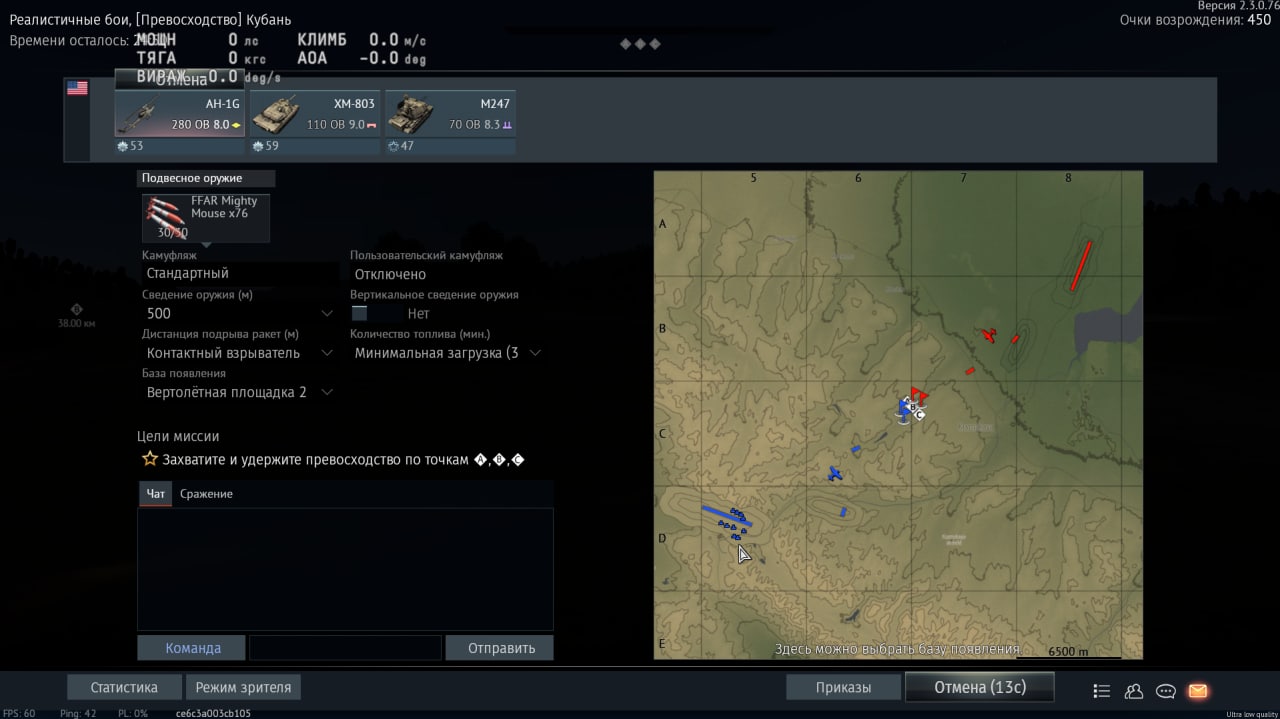
Task: Open Режим зрителя
Action: click(x=243, y=687)
